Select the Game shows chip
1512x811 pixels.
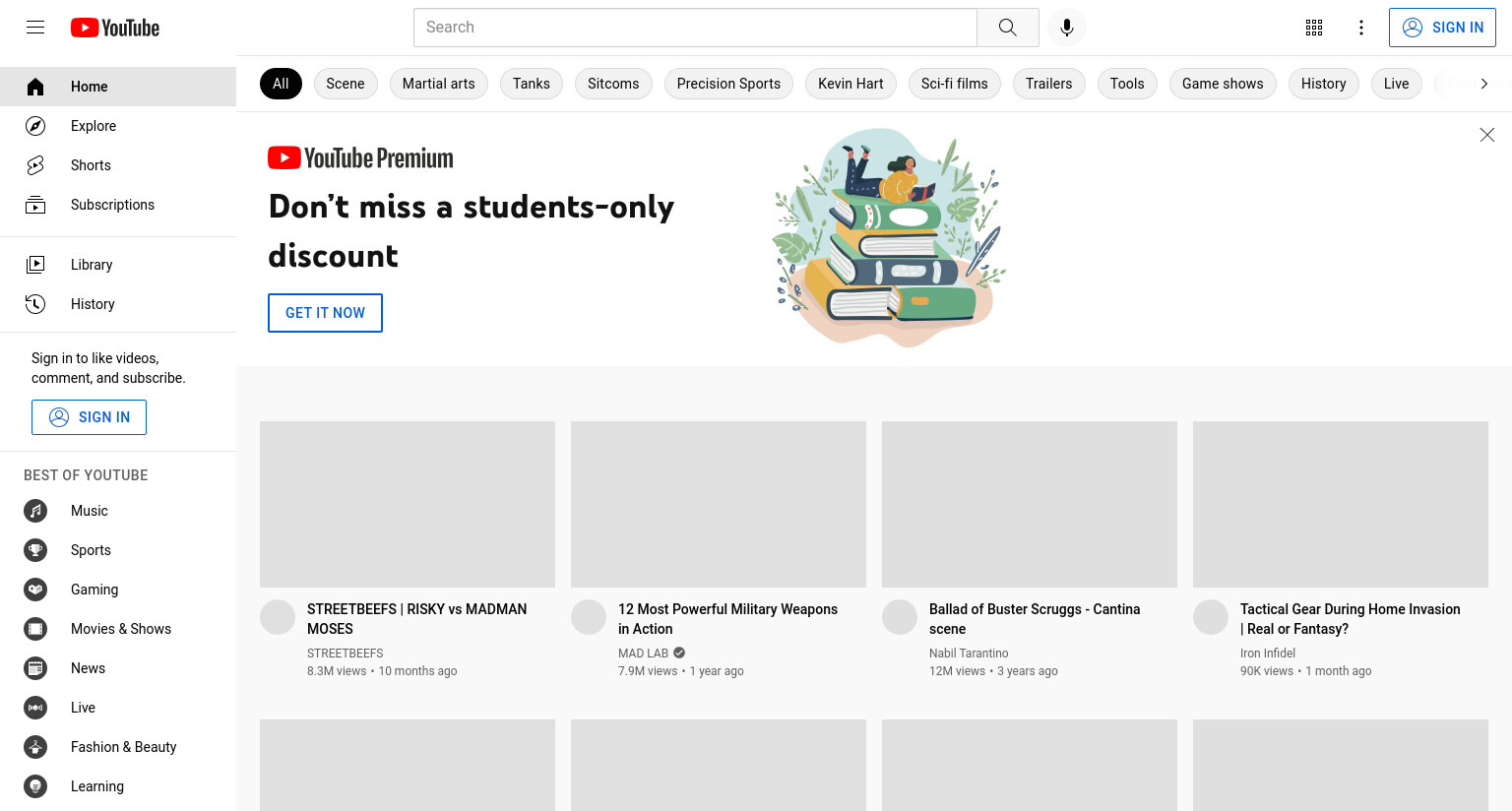point(1223,84)
